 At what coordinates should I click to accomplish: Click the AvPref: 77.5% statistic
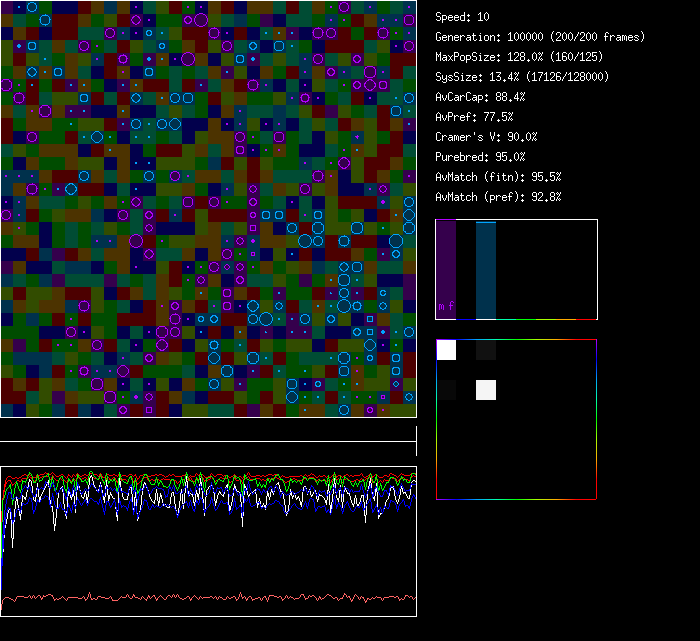pos(474,117)
